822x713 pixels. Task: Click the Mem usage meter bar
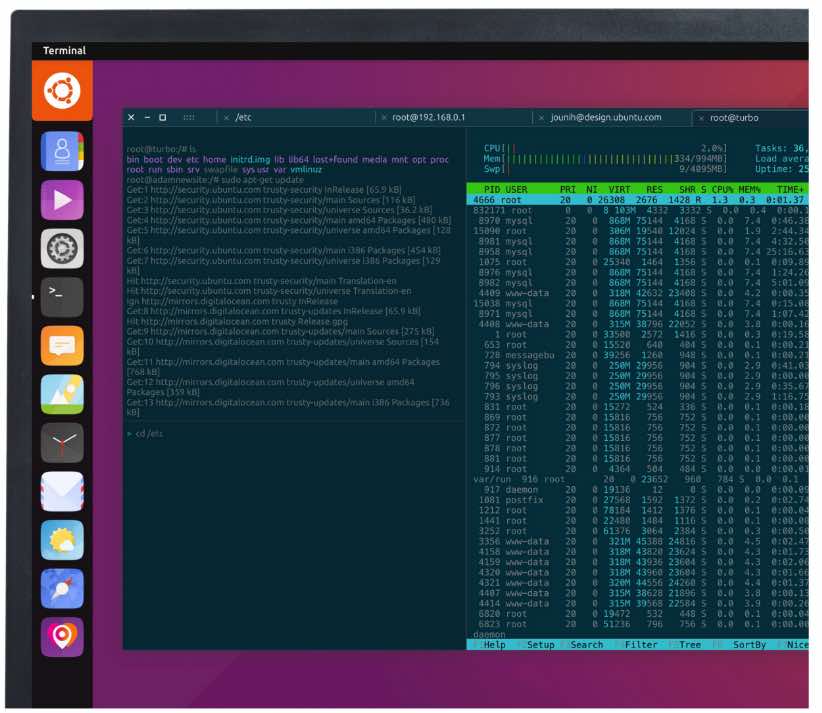(x=605, y=159)
